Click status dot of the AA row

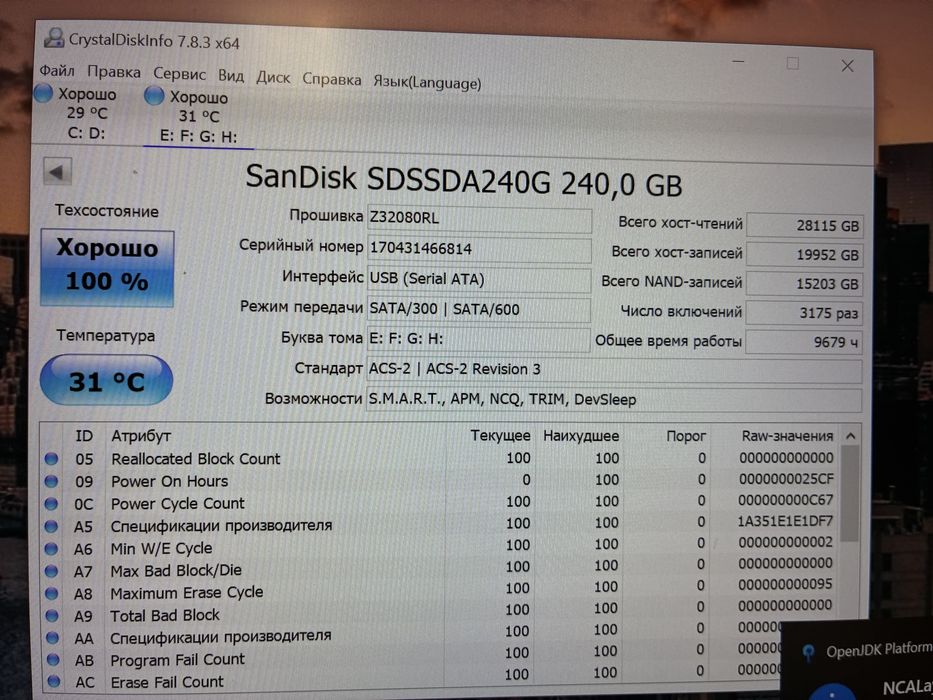point(52,638)
